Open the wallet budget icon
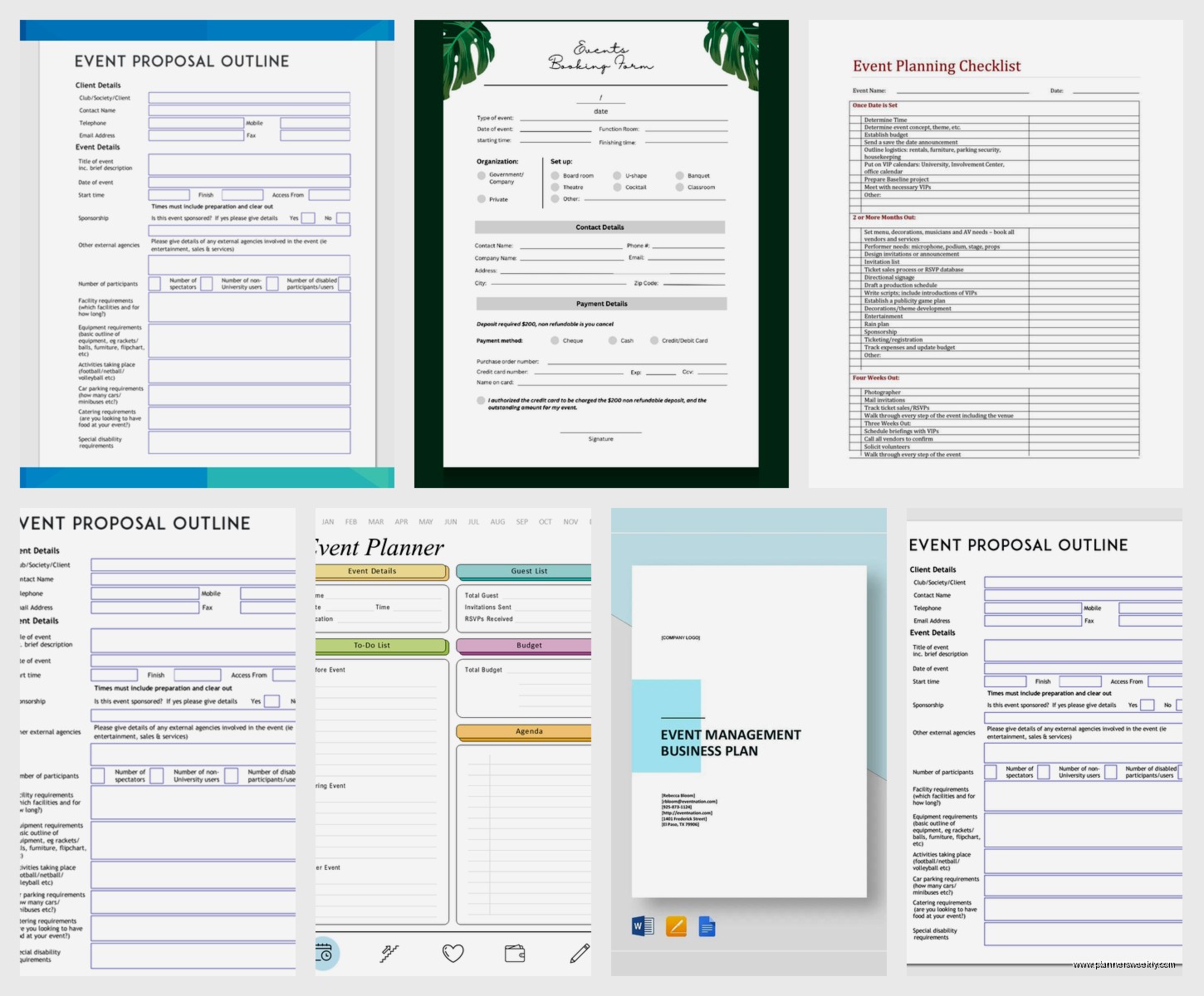 [515, 954]
